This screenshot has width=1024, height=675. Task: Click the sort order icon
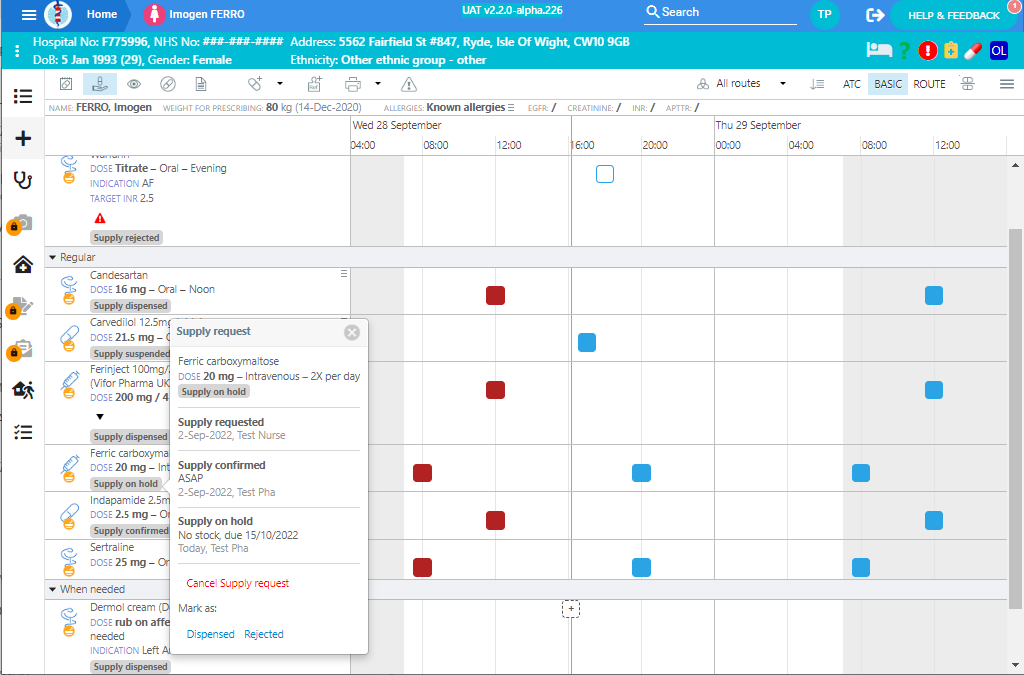tap(817, 84)
